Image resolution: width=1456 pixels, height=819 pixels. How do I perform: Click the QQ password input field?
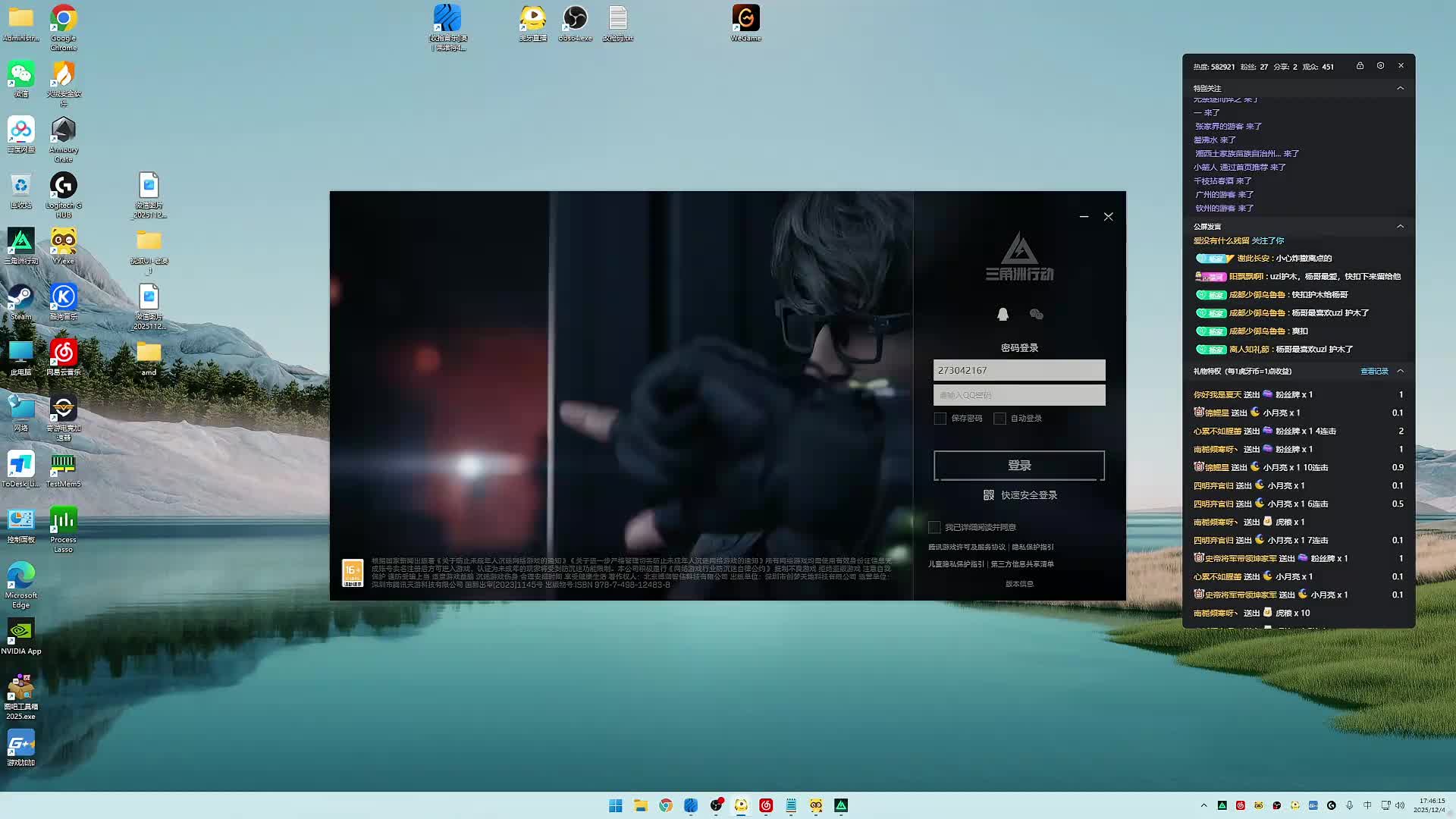click(x=1018, y=395)
